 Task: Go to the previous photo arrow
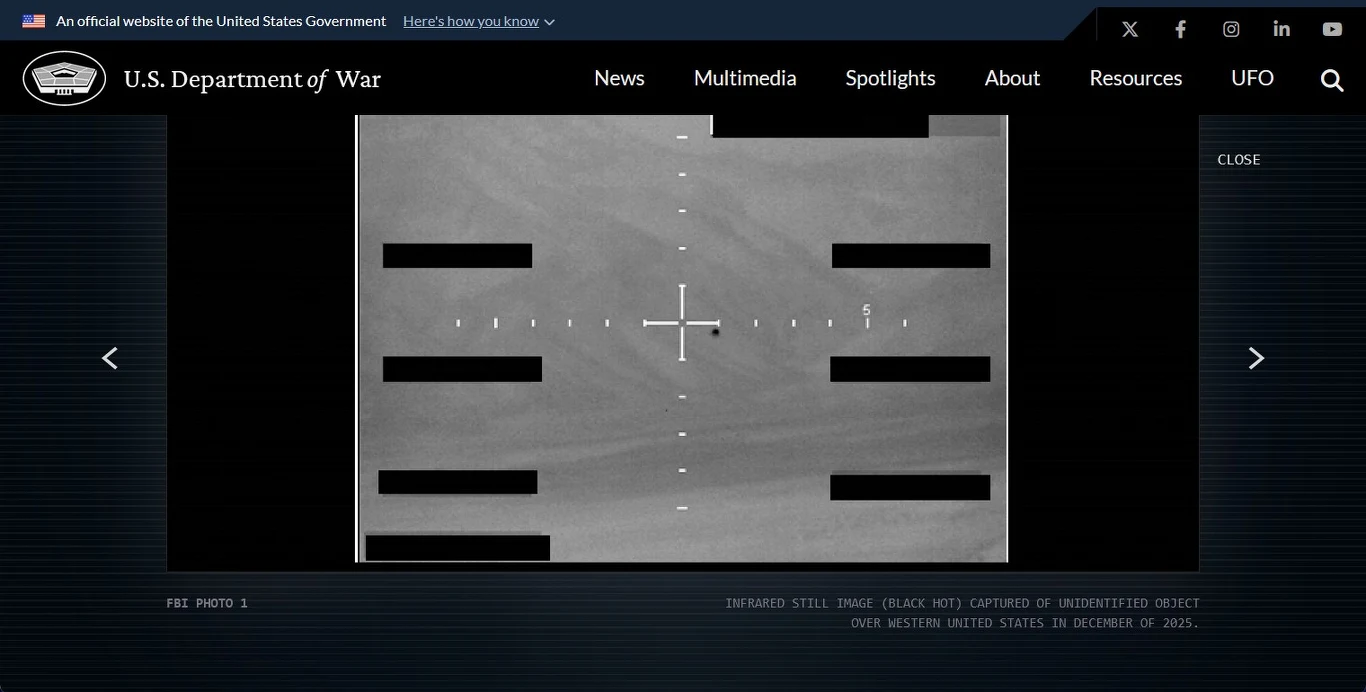click(x=110, y=358)
